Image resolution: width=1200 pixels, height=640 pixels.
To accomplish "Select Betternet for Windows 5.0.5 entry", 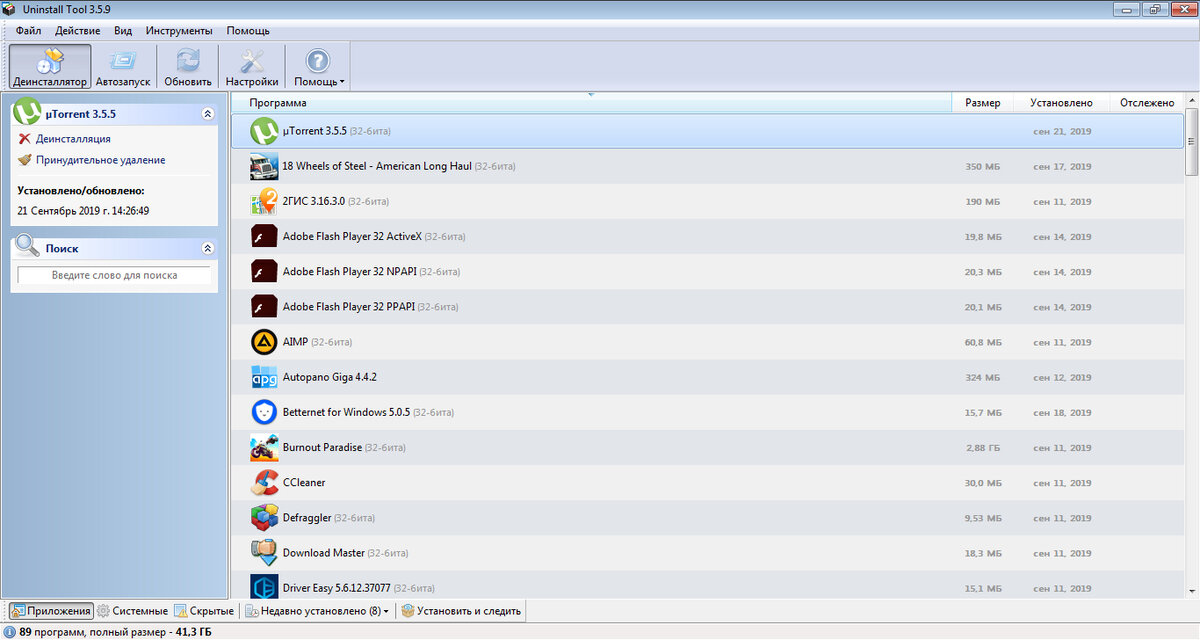I will [347, 412].
